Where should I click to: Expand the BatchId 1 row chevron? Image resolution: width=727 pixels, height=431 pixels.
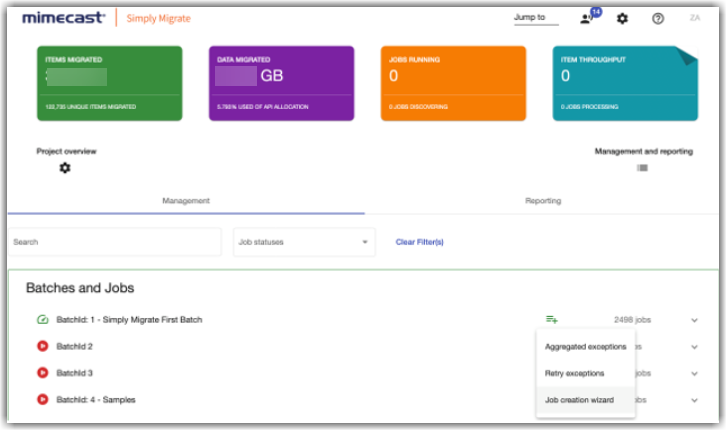[x=694, y=320]
